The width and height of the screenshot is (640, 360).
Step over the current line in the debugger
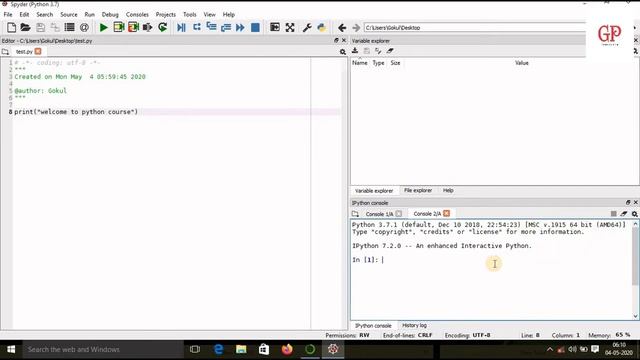point(197,27)
